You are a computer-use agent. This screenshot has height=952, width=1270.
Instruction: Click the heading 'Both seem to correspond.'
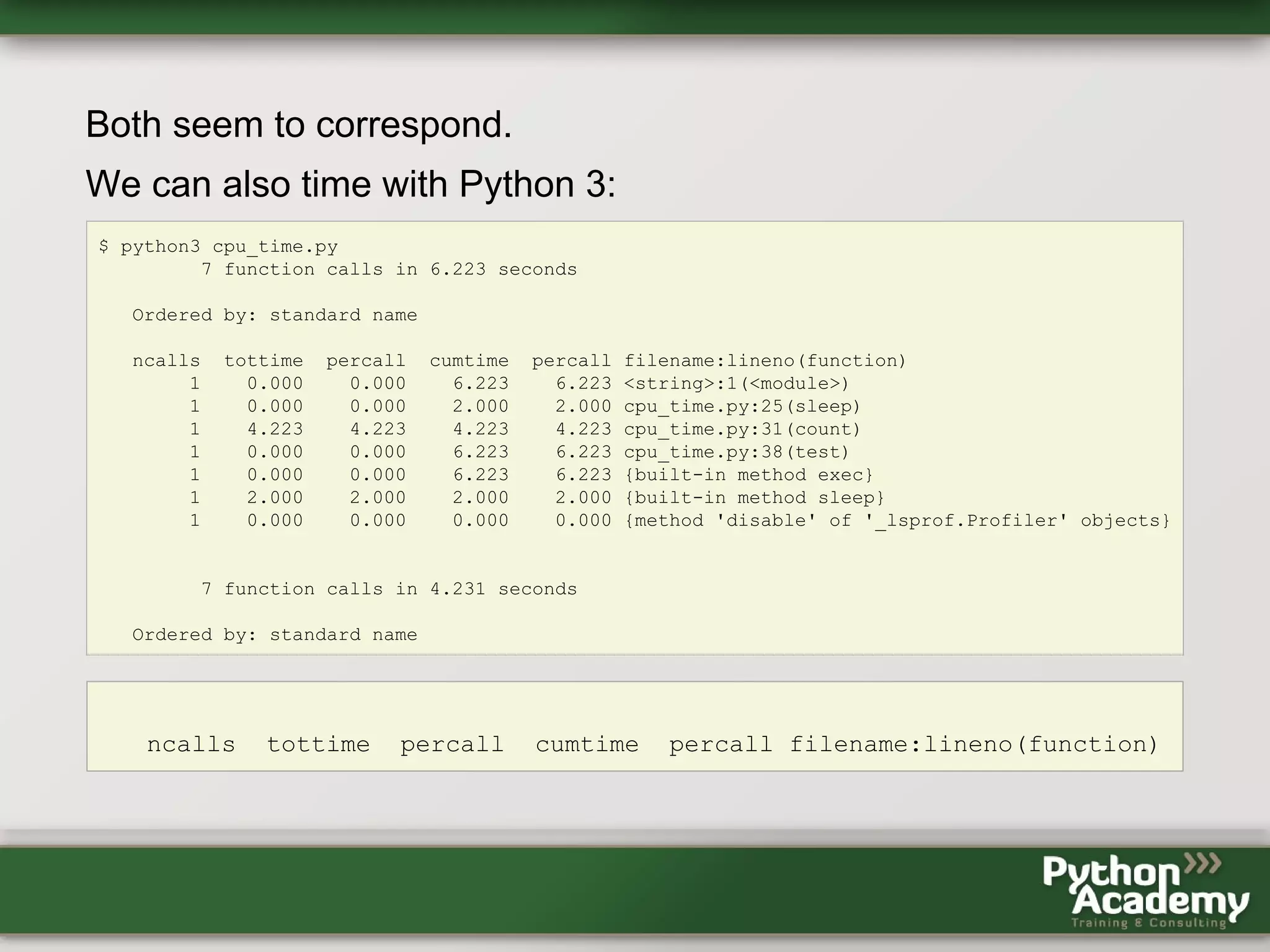click(x=299, y=125)
